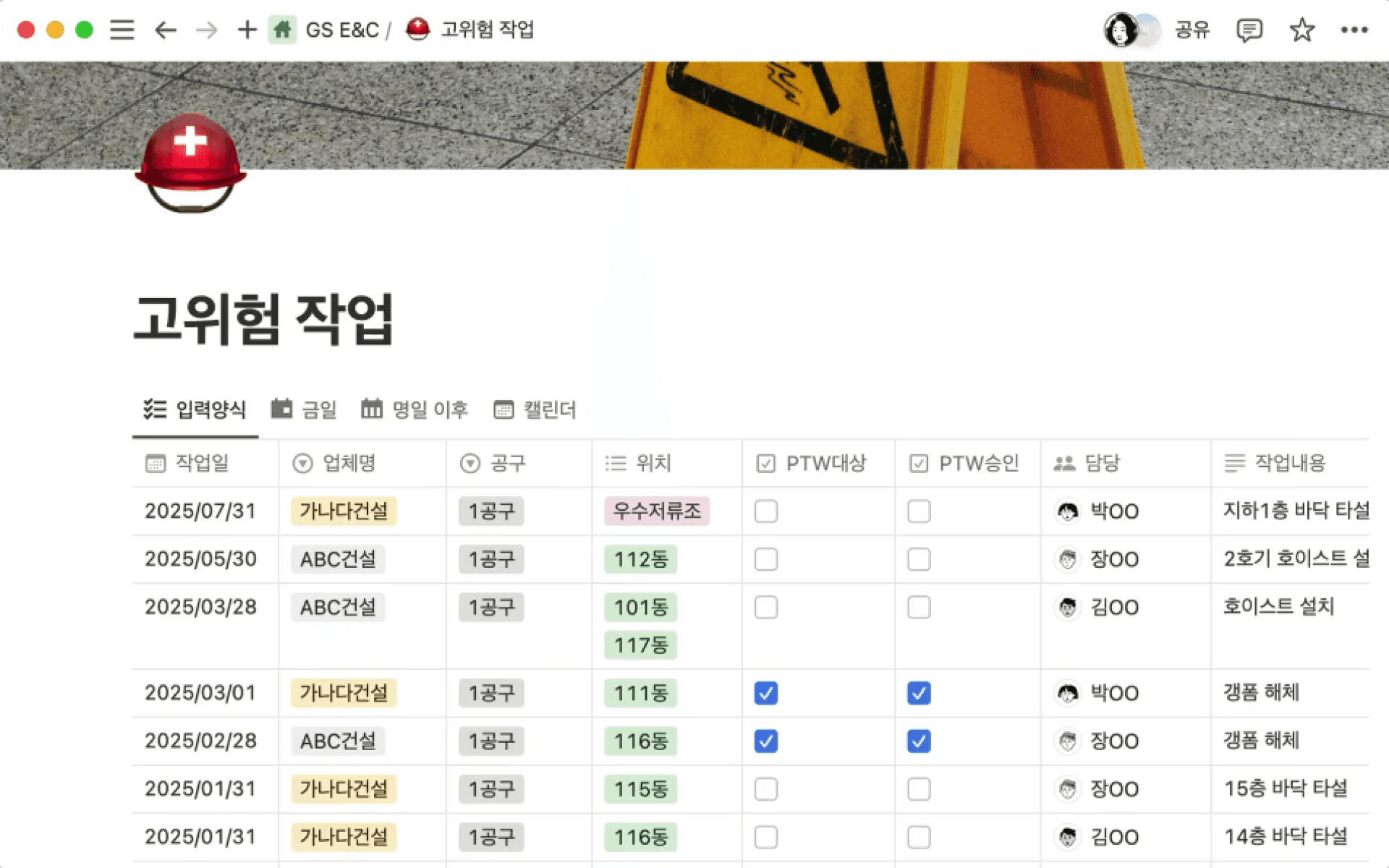Click the 공유 share button
This screenshot has width=1389, height=868.
click(1192, 30)
